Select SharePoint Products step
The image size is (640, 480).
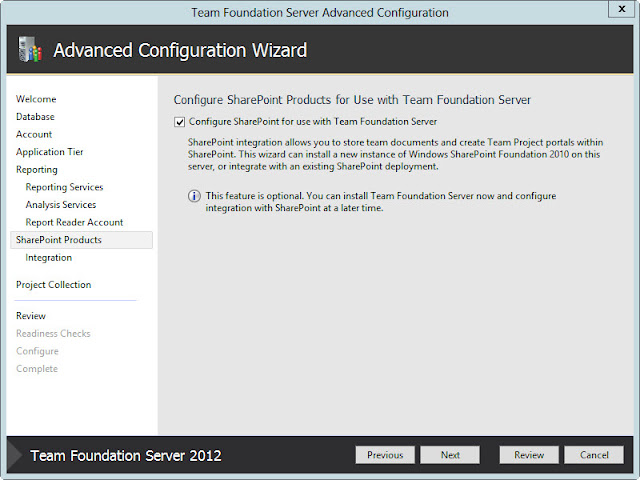click(81, 240)
